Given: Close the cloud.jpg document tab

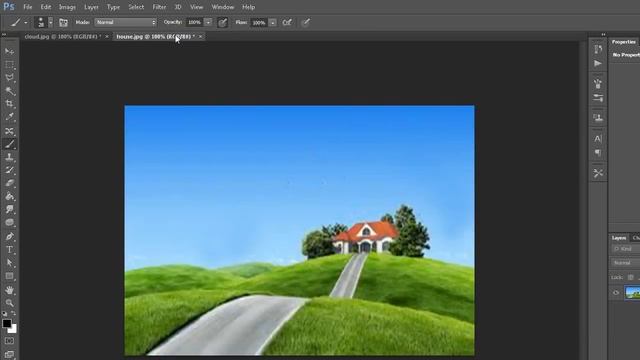Looking at the screenshot, I should 107,37.
